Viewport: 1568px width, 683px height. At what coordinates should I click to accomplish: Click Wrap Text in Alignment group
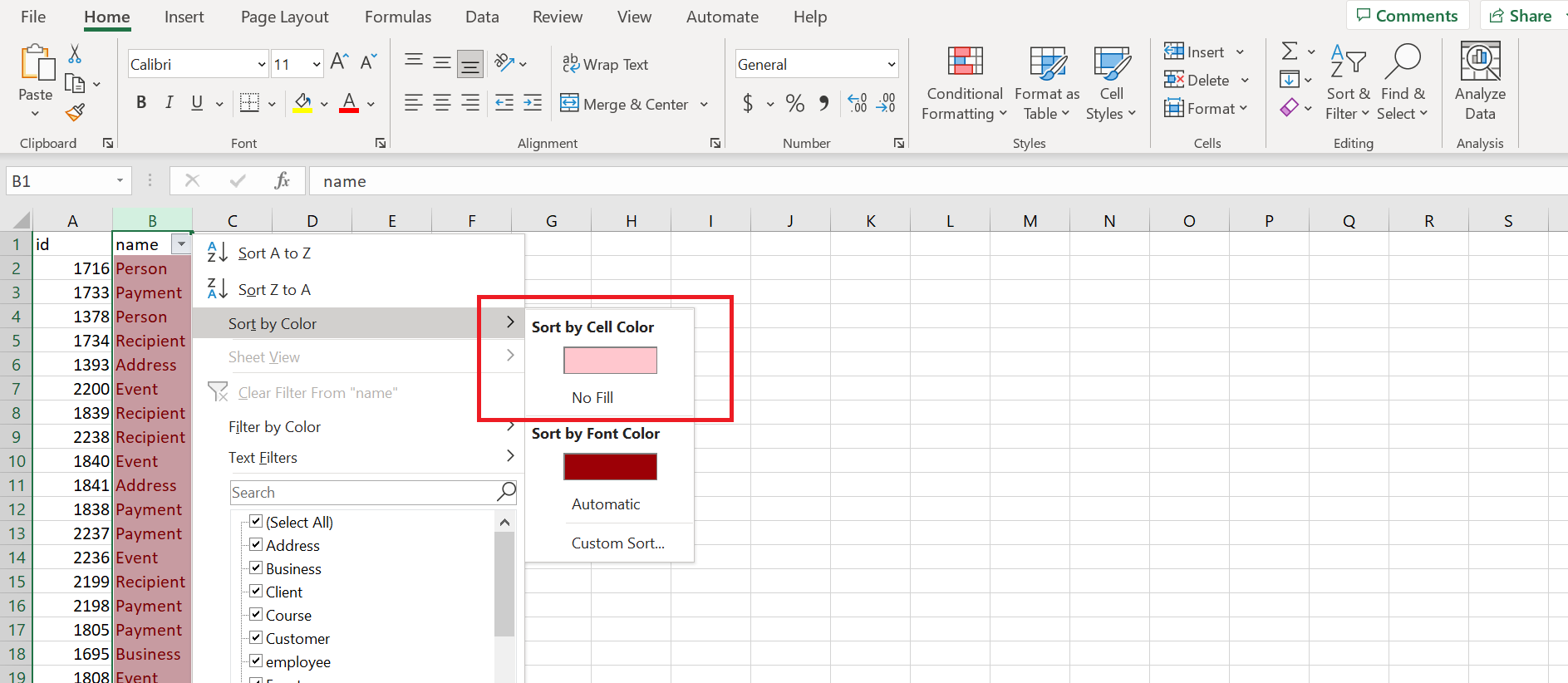tap(605, 64)
